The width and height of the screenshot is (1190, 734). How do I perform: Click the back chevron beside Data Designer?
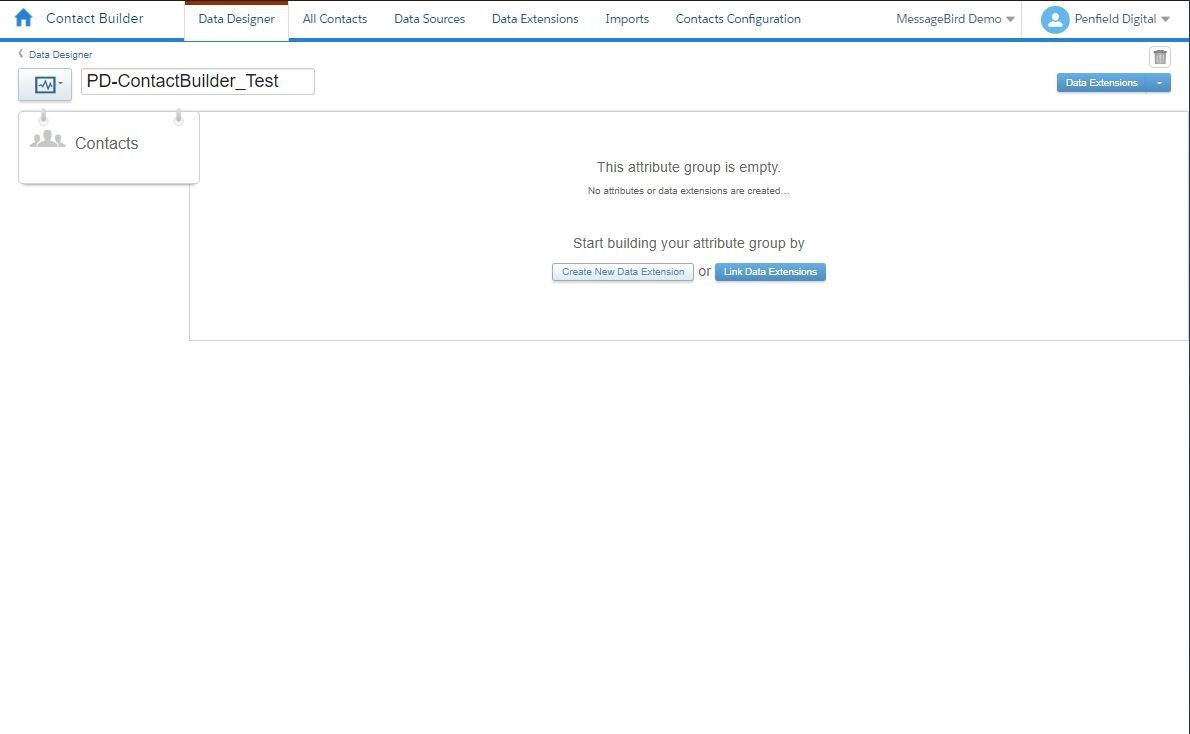[21, 54]
